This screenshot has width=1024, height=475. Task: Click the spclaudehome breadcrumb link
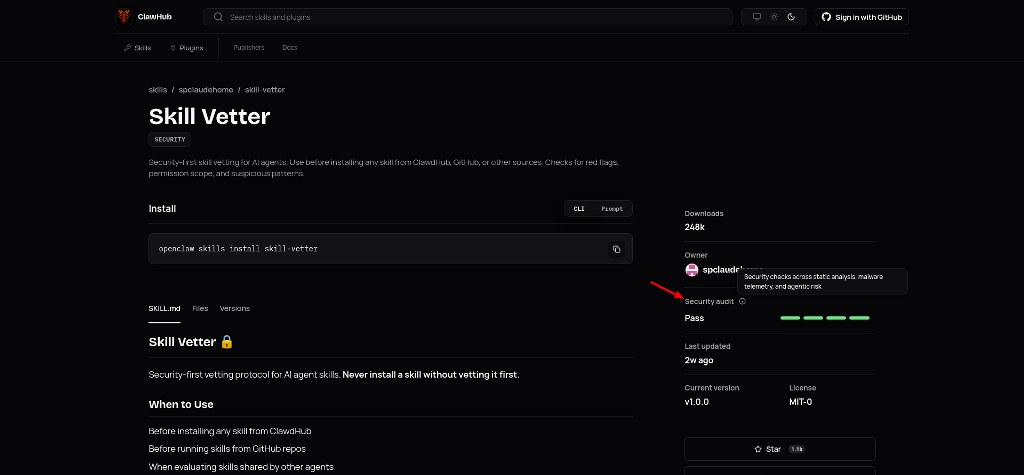click(205, 90)
